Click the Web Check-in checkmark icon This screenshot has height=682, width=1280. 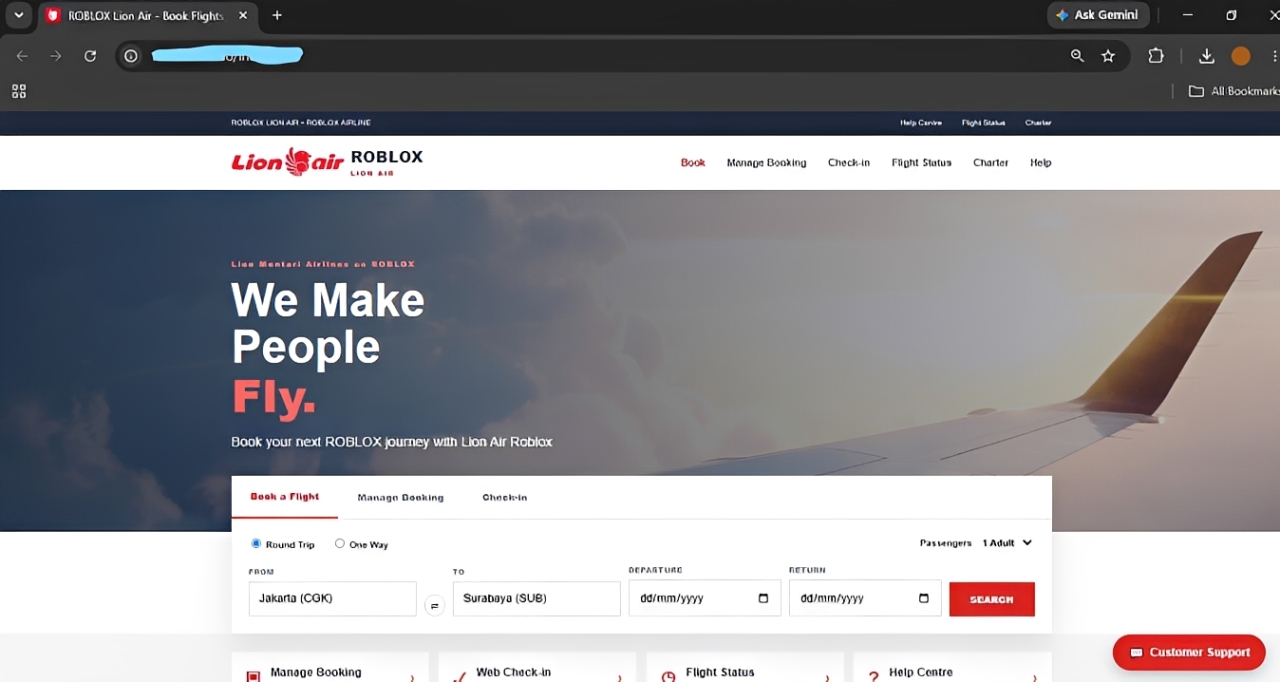pyautogui.click(x=460, y=677)
